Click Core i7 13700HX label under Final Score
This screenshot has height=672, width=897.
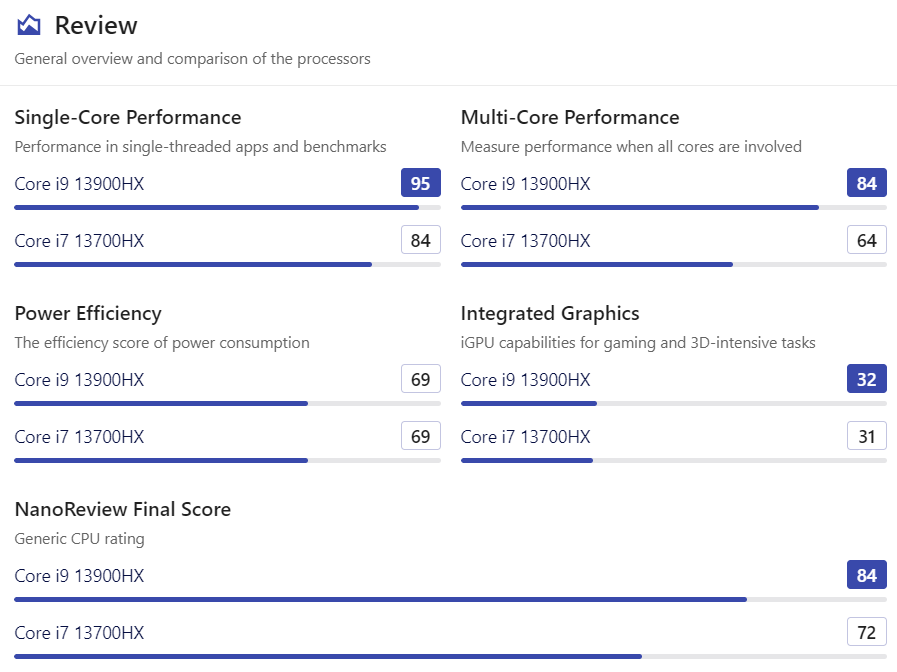[80, 633]
